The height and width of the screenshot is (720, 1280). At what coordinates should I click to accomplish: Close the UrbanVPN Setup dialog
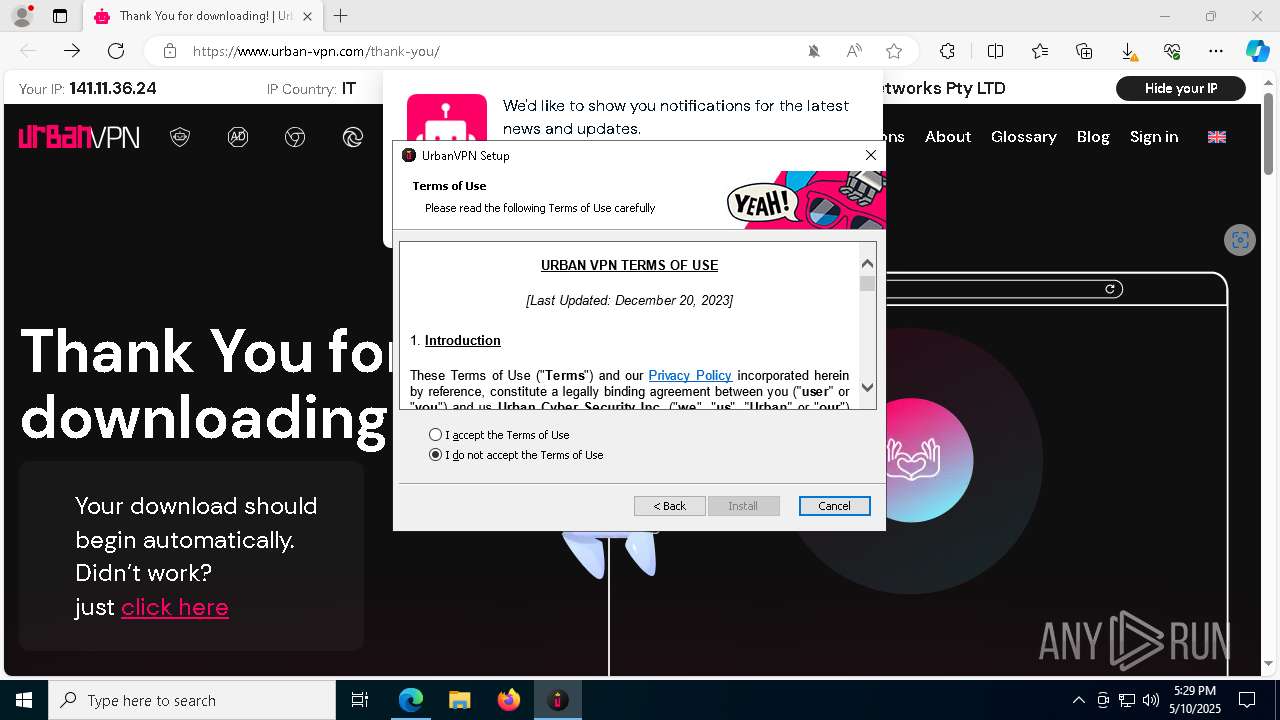871,155
